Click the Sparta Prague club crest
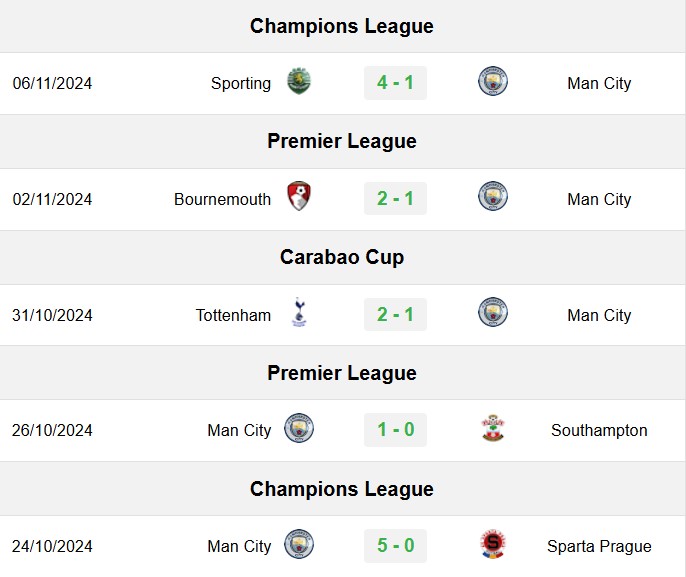The height and width of the screenshot is (577, 686). [493, 544]
